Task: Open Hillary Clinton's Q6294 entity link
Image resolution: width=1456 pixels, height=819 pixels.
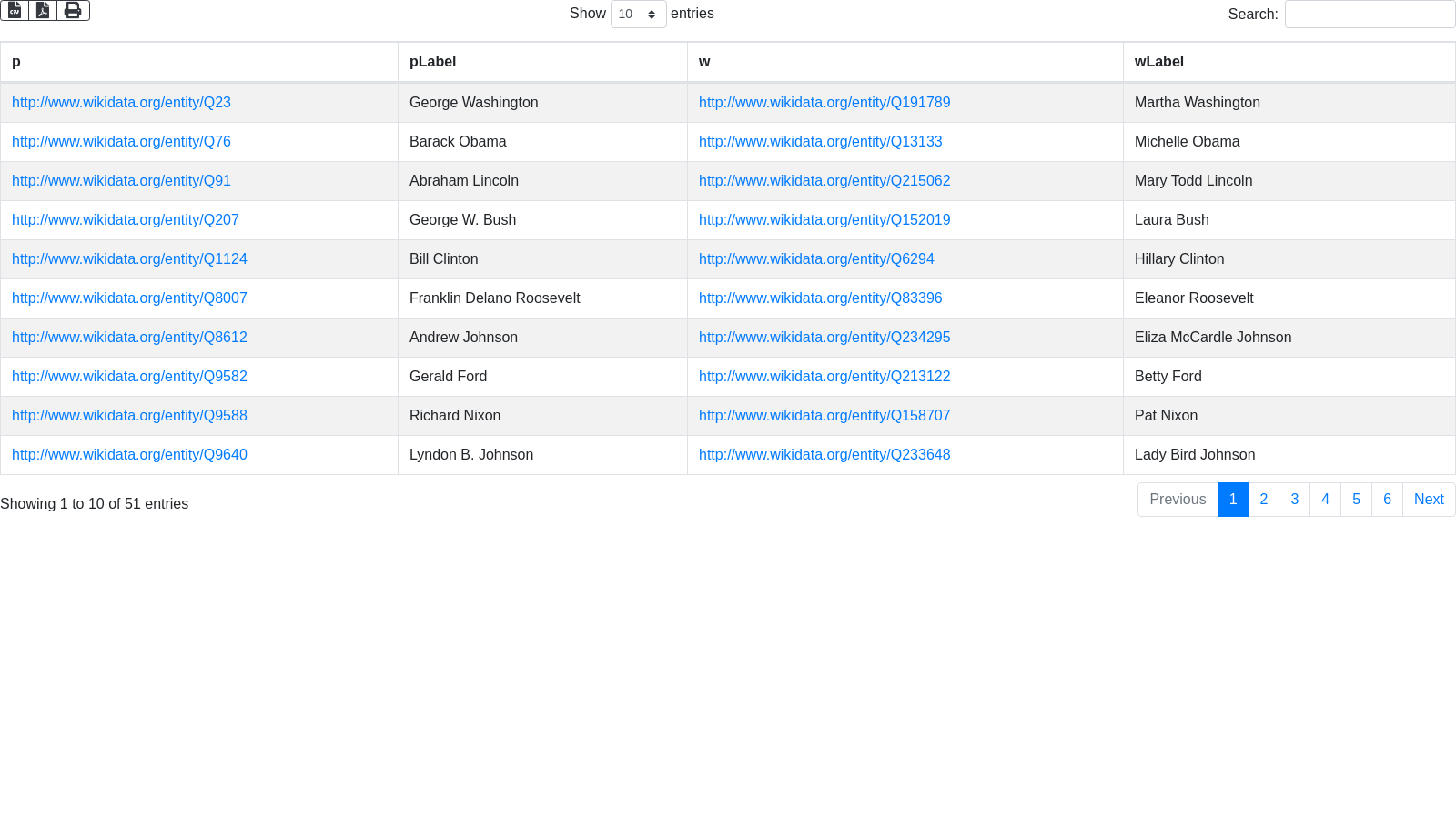Action: tap(816, 259)
